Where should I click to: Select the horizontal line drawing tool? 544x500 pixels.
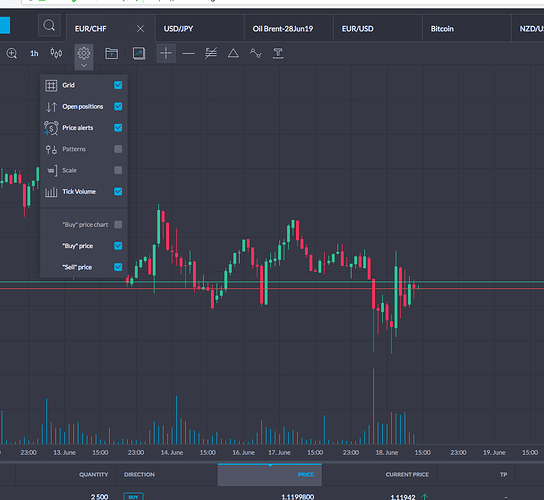click(x=188, y=53)
